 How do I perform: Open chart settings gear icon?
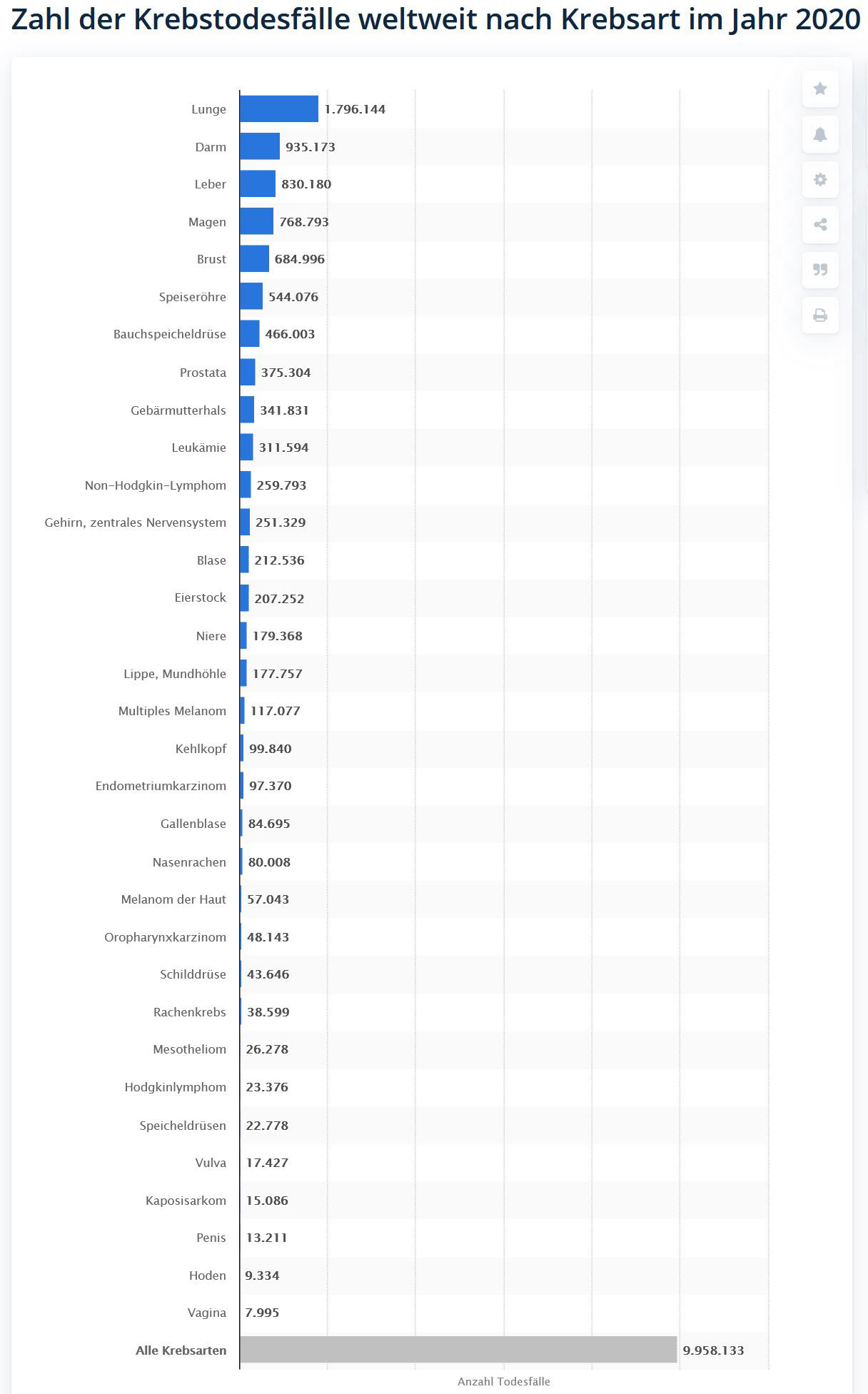[820, 180]
